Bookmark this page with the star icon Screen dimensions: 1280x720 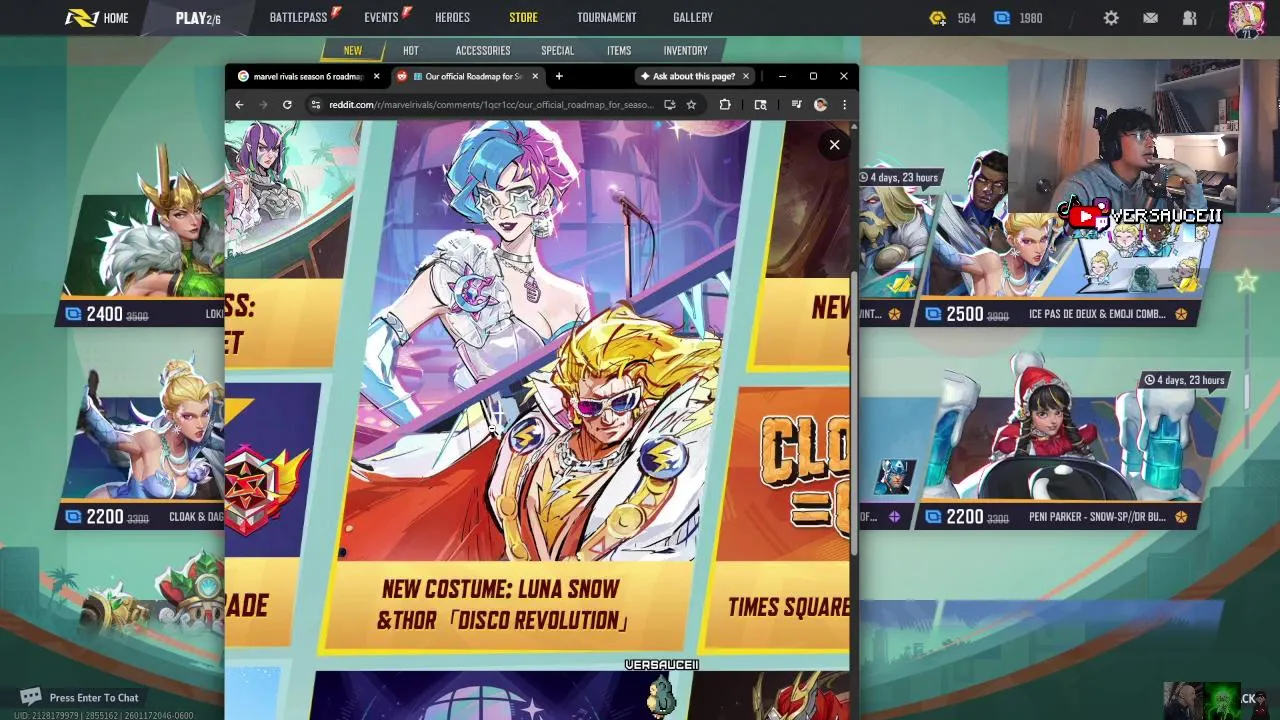point(691,104)
